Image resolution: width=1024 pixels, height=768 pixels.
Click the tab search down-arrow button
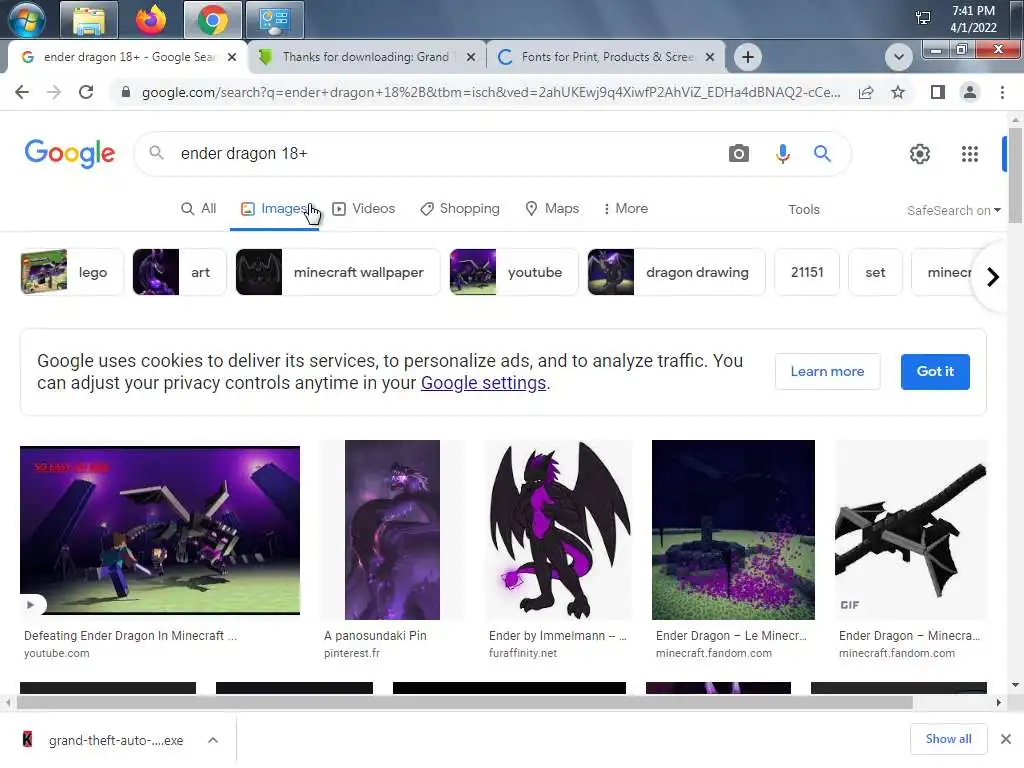899,57
